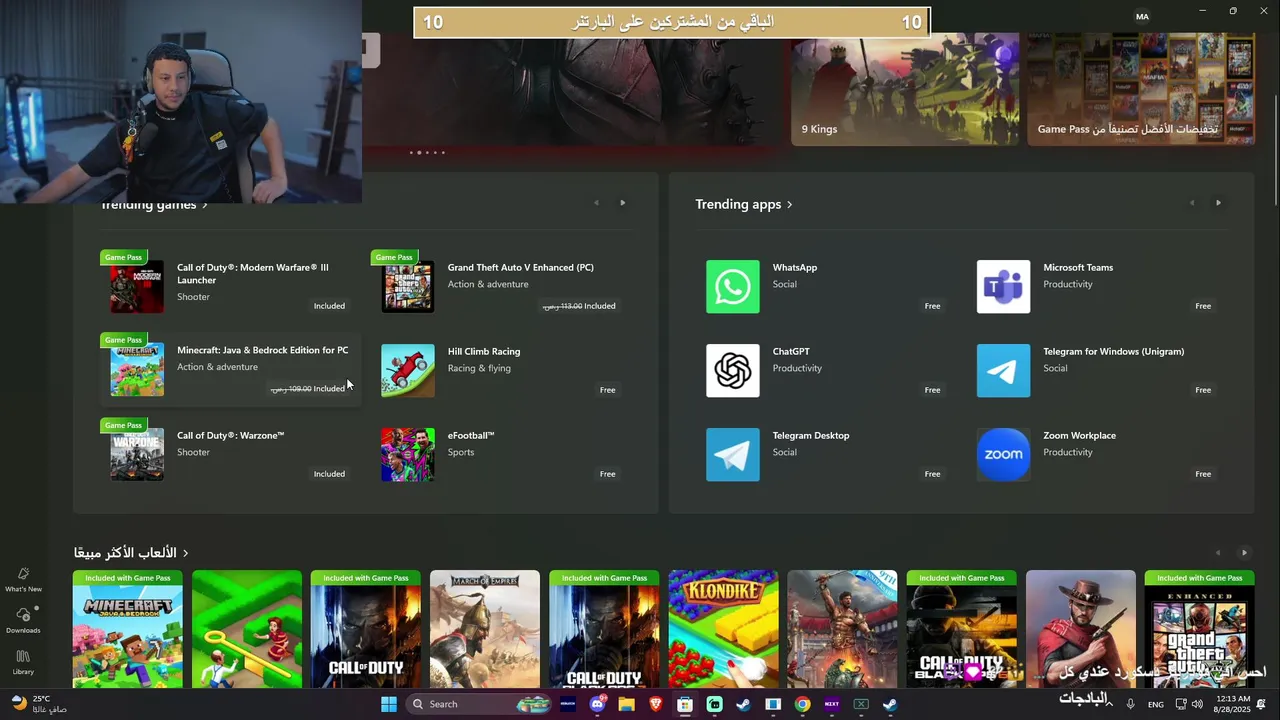Open the eFootball game icon

[408, 455]
